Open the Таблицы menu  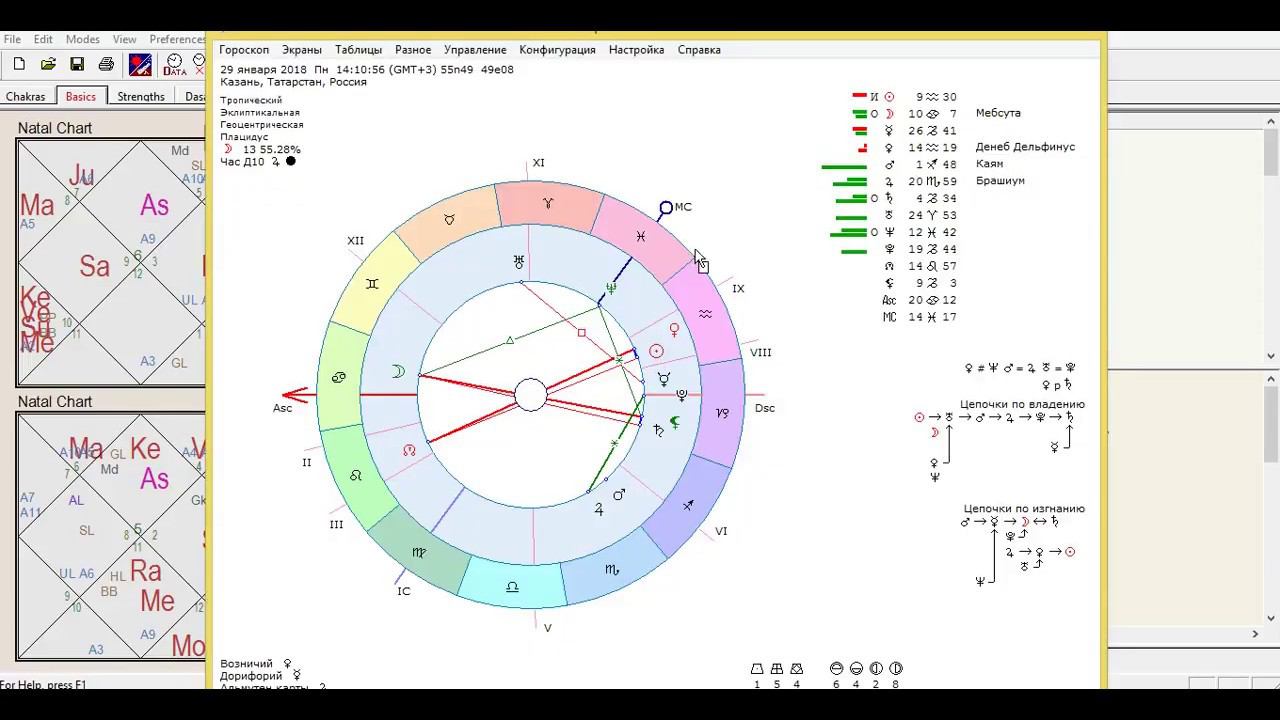point(358,50)
